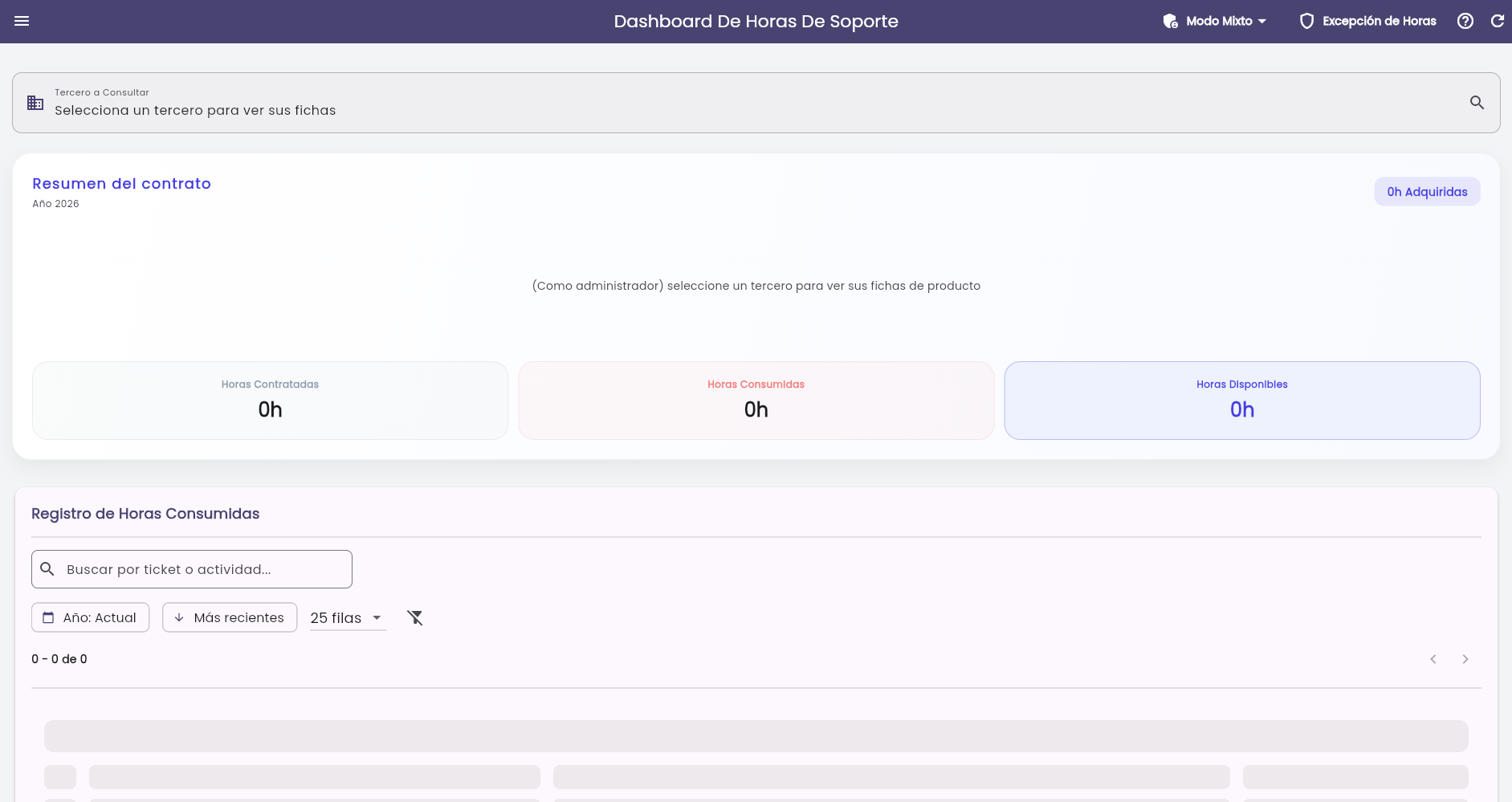Click the Resumen del contrato heading

[x=121, y=184]
